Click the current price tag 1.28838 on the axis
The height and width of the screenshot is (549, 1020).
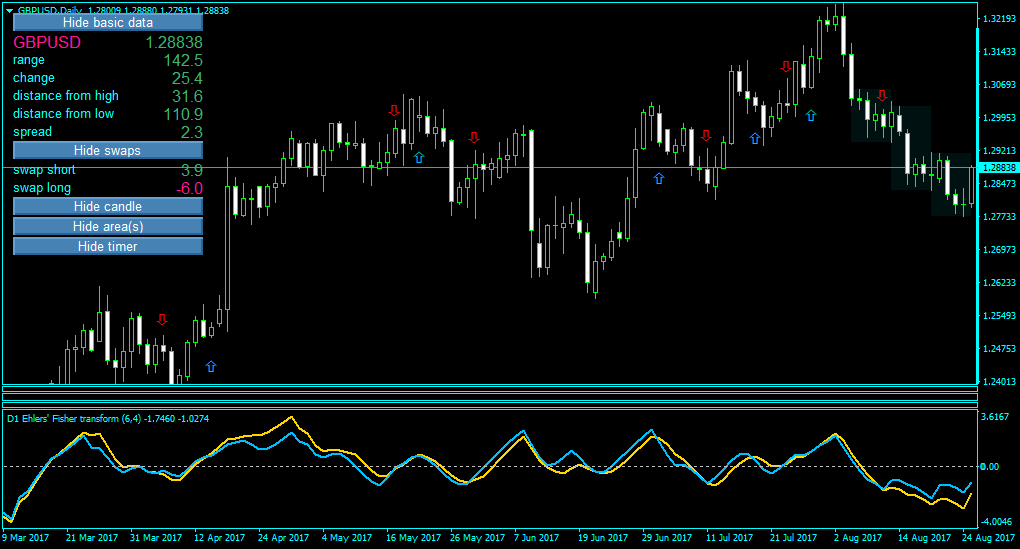[999, 168]
